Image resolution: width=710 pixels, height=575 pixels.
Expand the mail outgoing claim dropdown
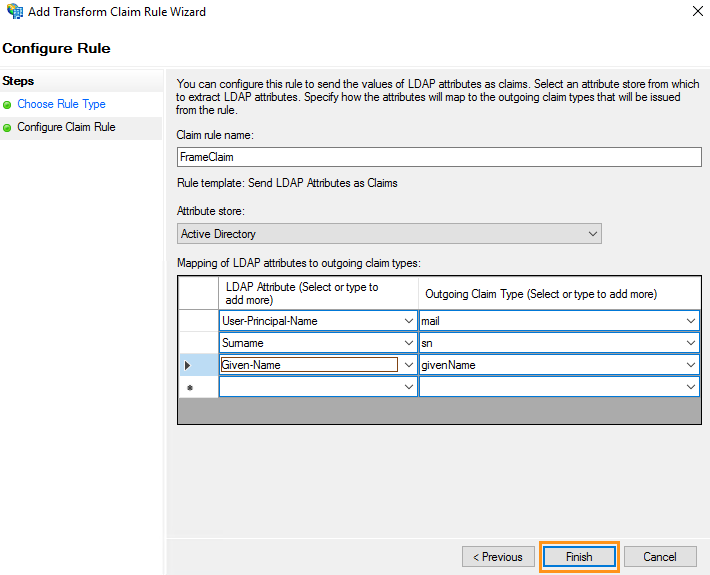tap(691, 321)
